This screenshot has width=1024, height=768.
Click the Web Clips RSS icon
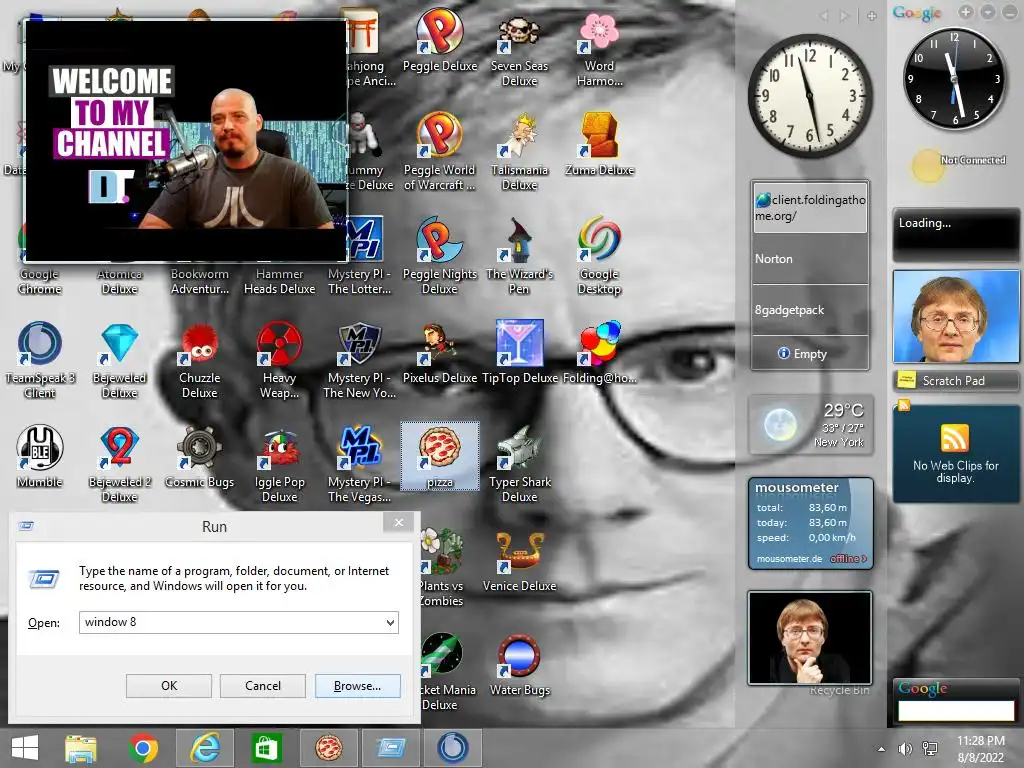pyautogui.click(x=955, y=438)
